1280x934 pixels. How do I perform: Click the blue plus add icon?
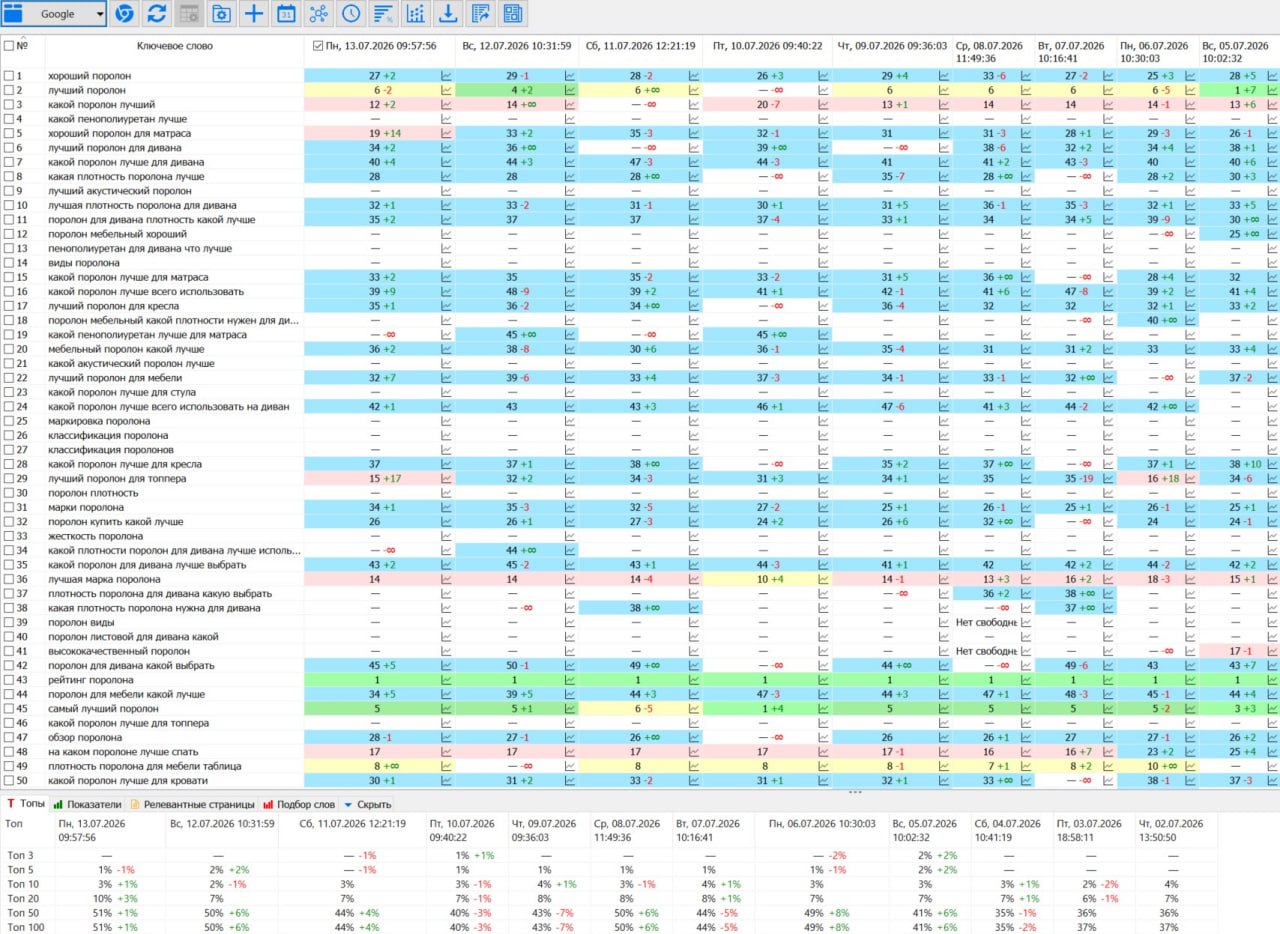coord(254,14)
